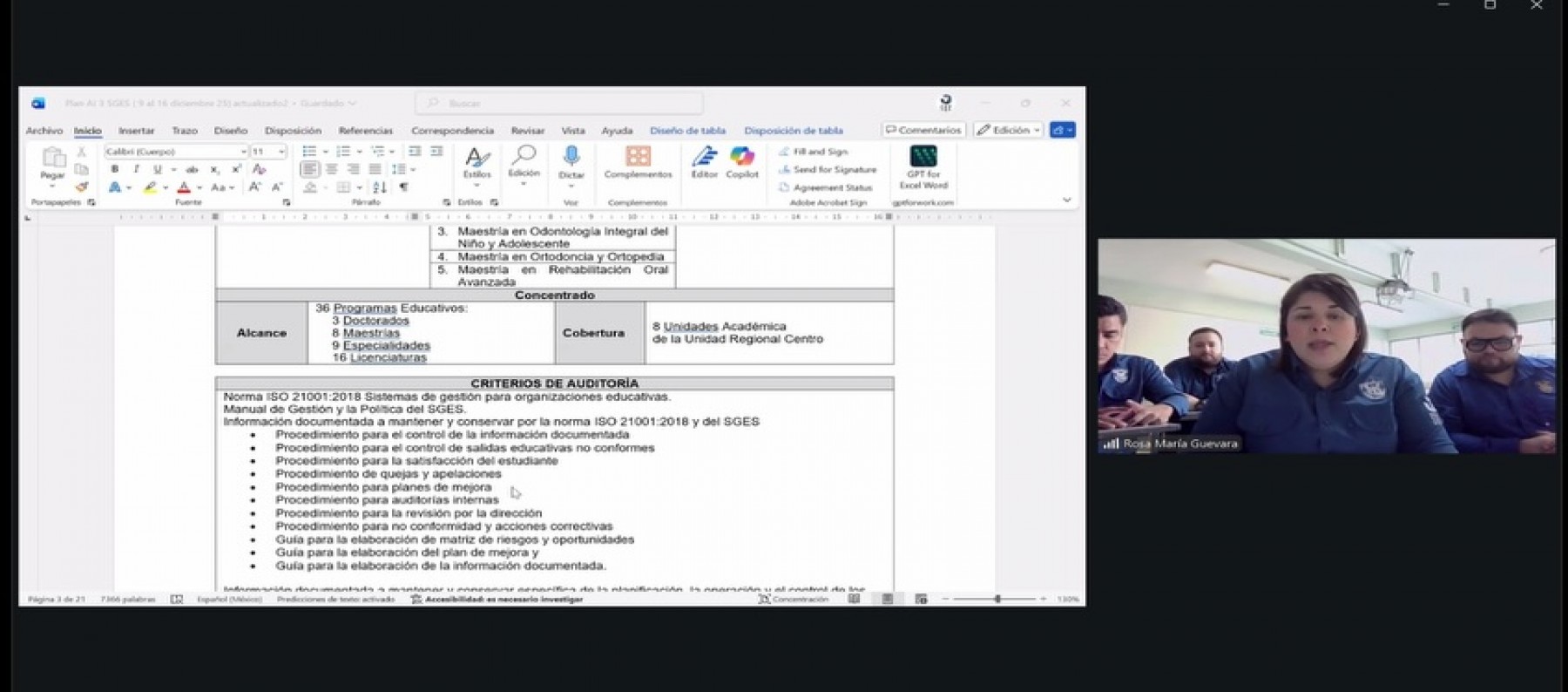Increase font size with grow icon
Image resolution: width=1568 pixels, height=692 pixels.
255,187
